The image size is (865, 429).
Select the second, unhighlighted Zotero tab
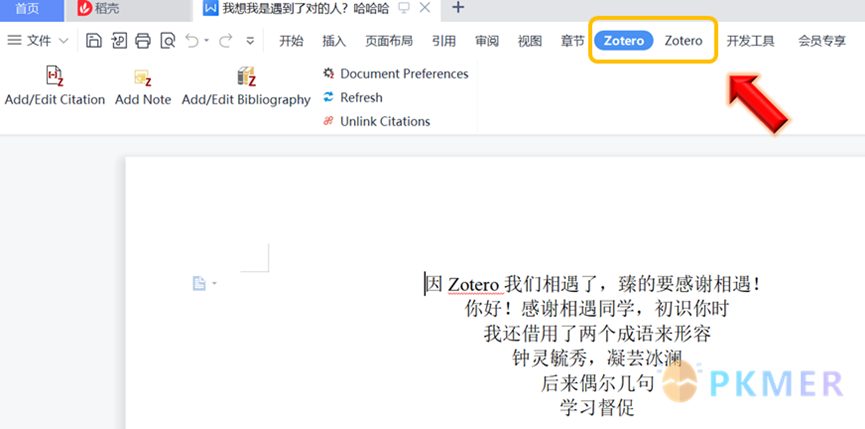click(684, 41)
